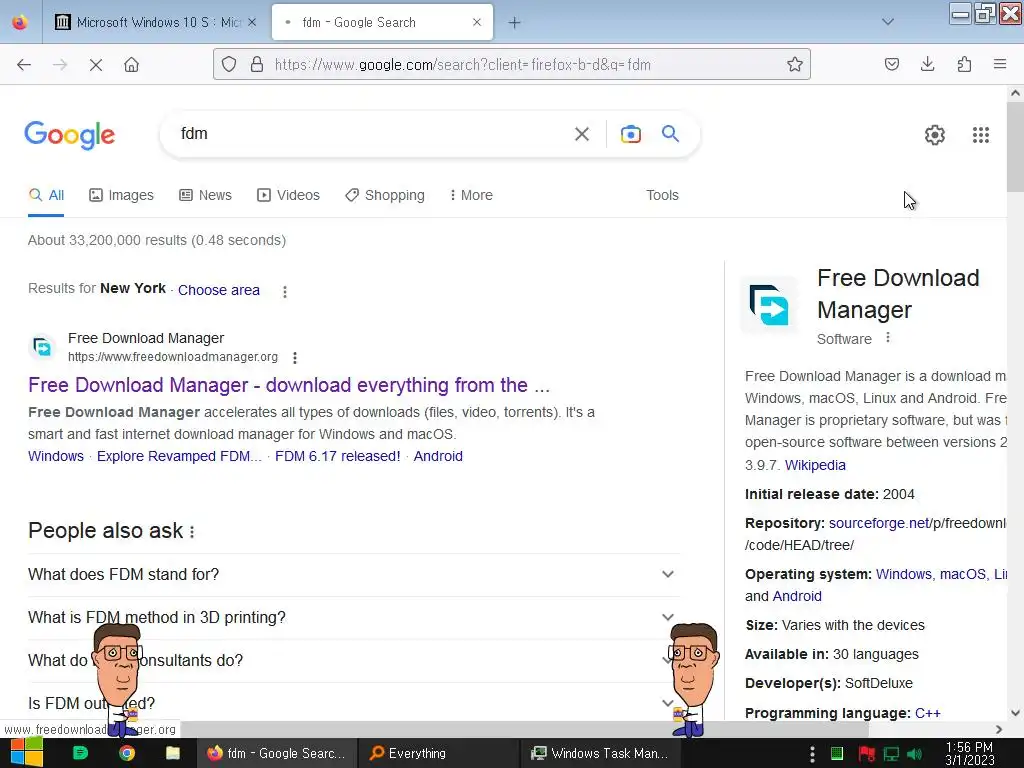Switch to the Images tab

(121, 195)
